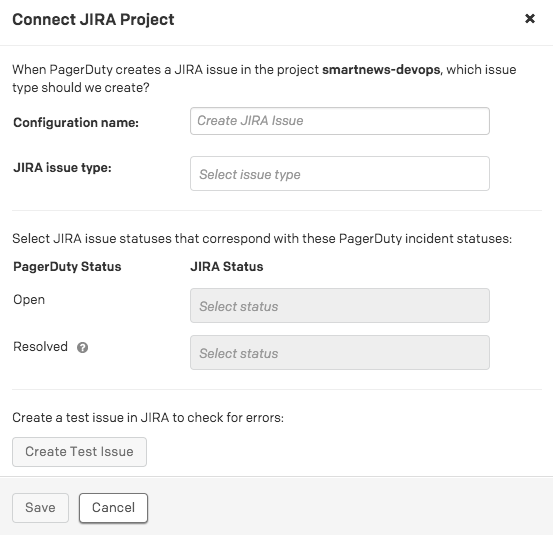Cancel the JIRA project connection
The width and height of the screenshot is (553, 535).
(x=113, y=508)
